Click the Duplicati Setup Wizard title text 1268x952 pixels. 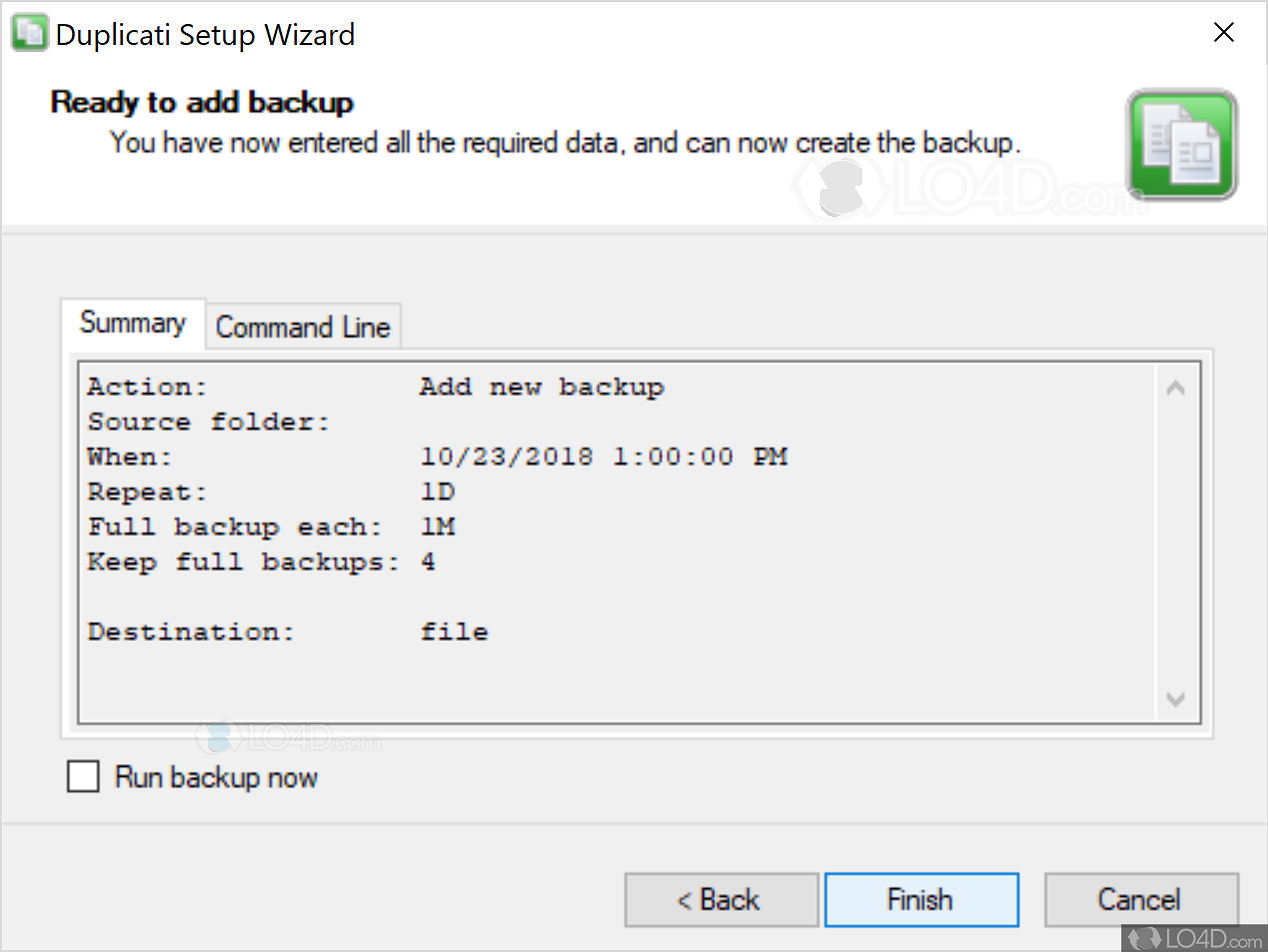pyautogui.click(x=205, y=35)
